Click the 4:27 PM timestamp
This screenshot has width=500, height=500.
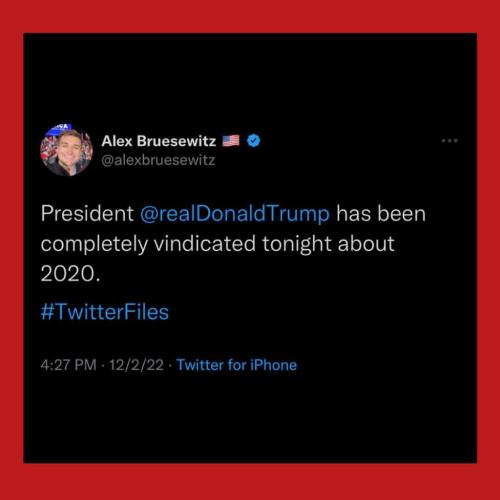tap(68, 365)
